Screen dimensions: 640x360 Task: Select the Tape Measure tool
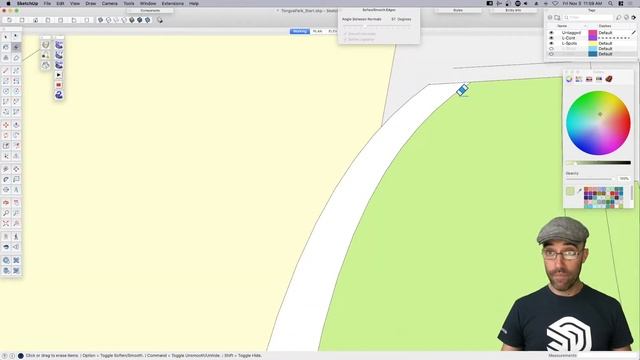[6, 169]
